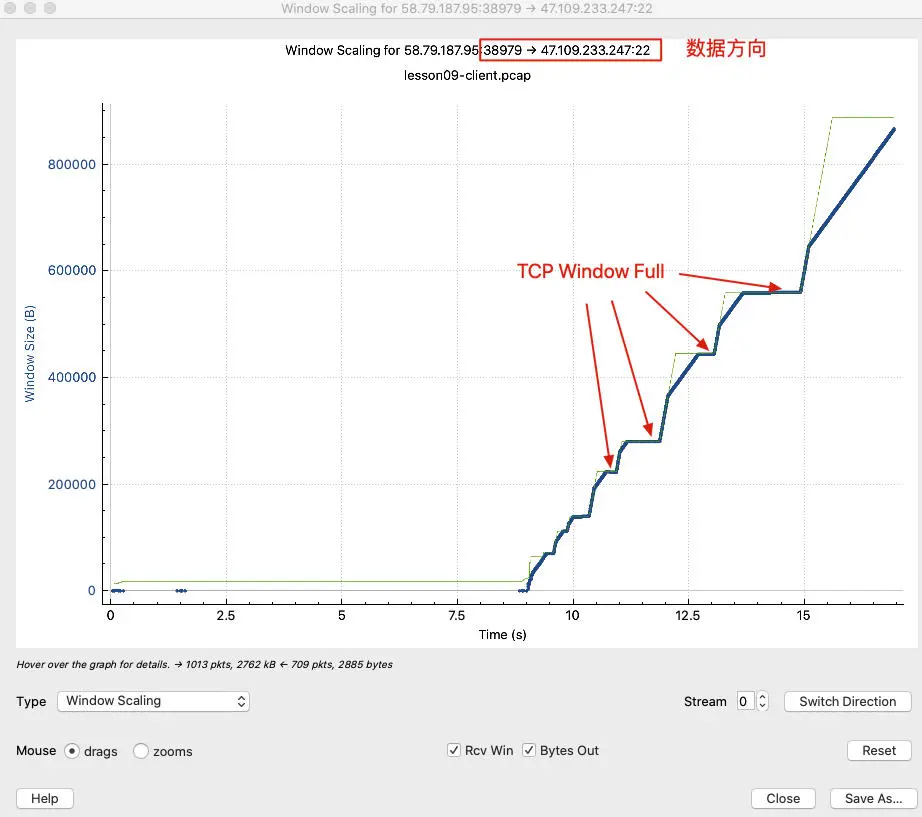Click the 400000 y-axis tick label
Viewport: 922px width, 817px height.
(72, 377)
